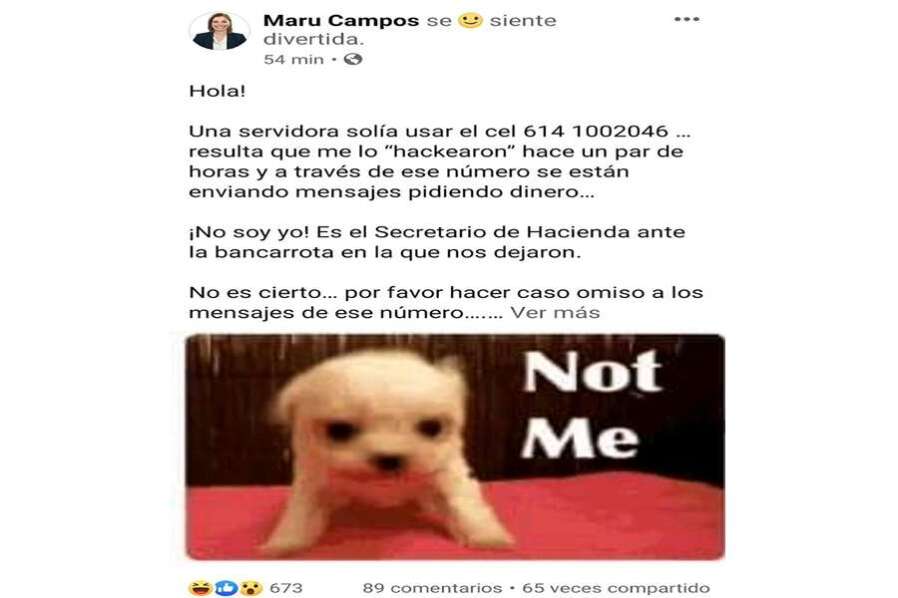The height and width of the screenshot is (598, 898).
Task: Click Maru Campos profile picture
Action: coord(219,32)
